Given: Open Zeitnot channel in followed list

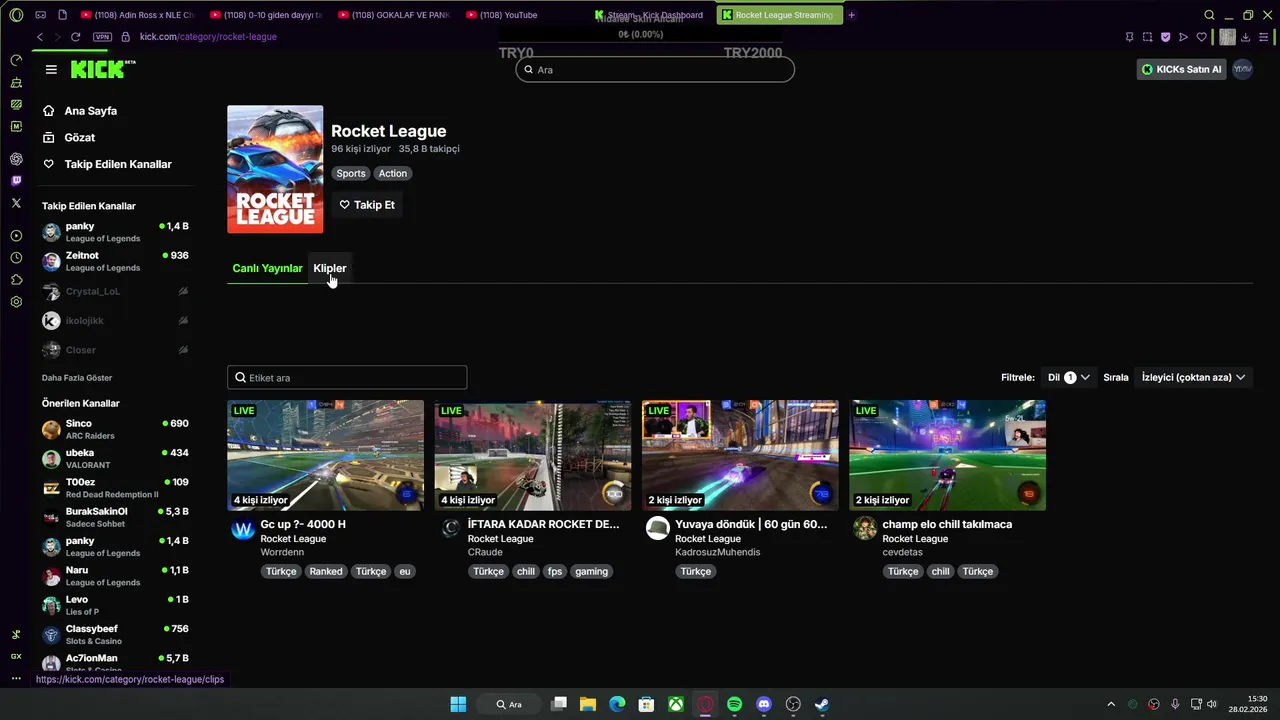Looking at the screenshot, I should pyautogui.click(x=115, y=262).
